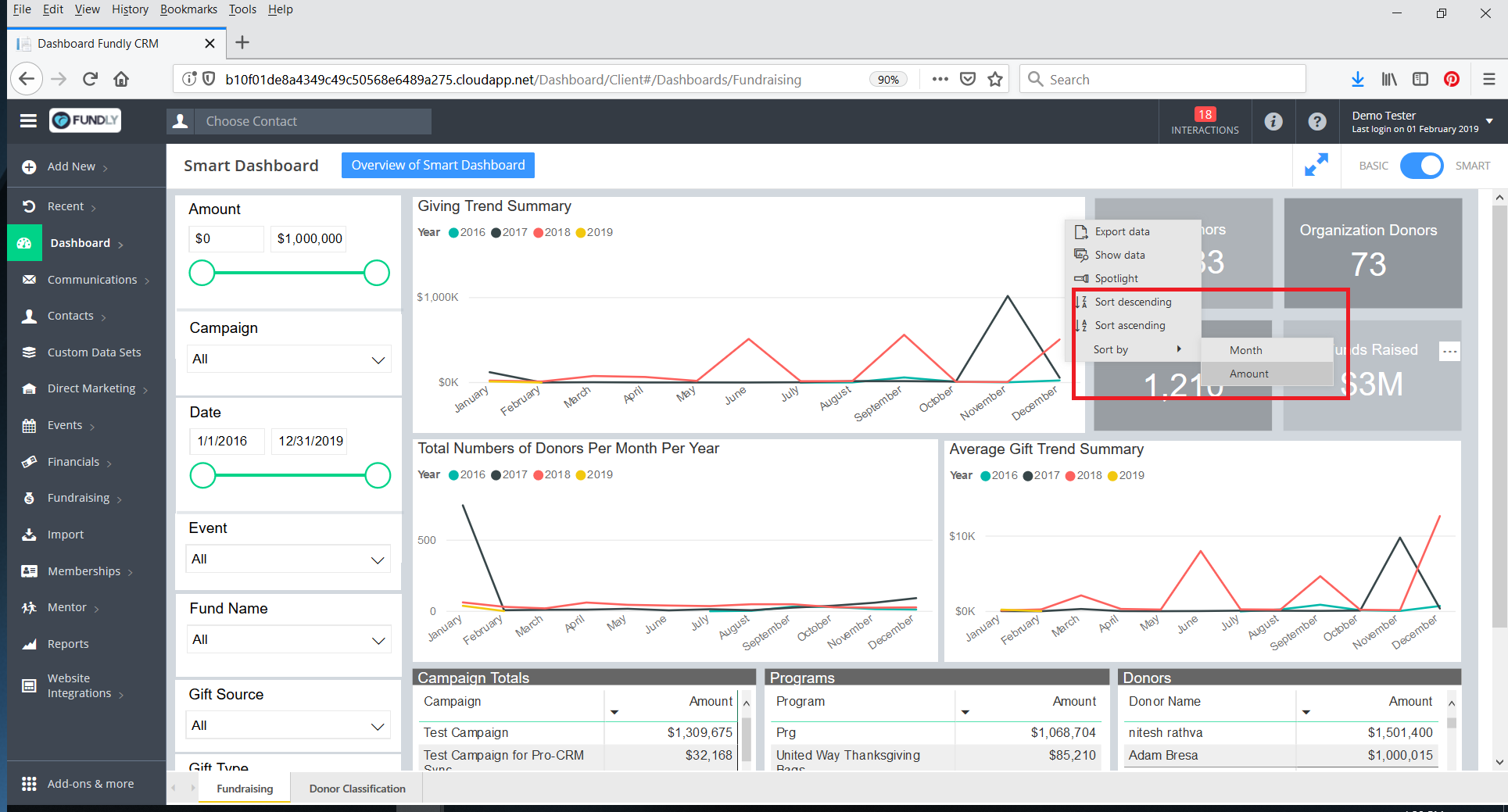Image resolution: width=1508 pixels, height=812 pixels.
Task: Open the Campaign filter dropdown
Action: [x=288, y=359]
